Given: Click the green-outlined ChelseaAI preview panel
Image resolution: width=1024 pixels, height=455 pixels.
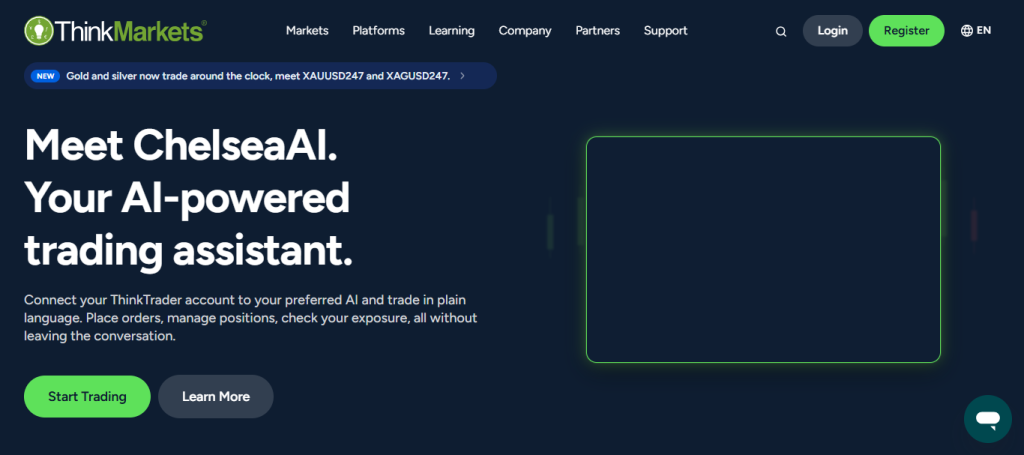Looking at the screenshot, I should pyautogui.click(x=763, y=249).
